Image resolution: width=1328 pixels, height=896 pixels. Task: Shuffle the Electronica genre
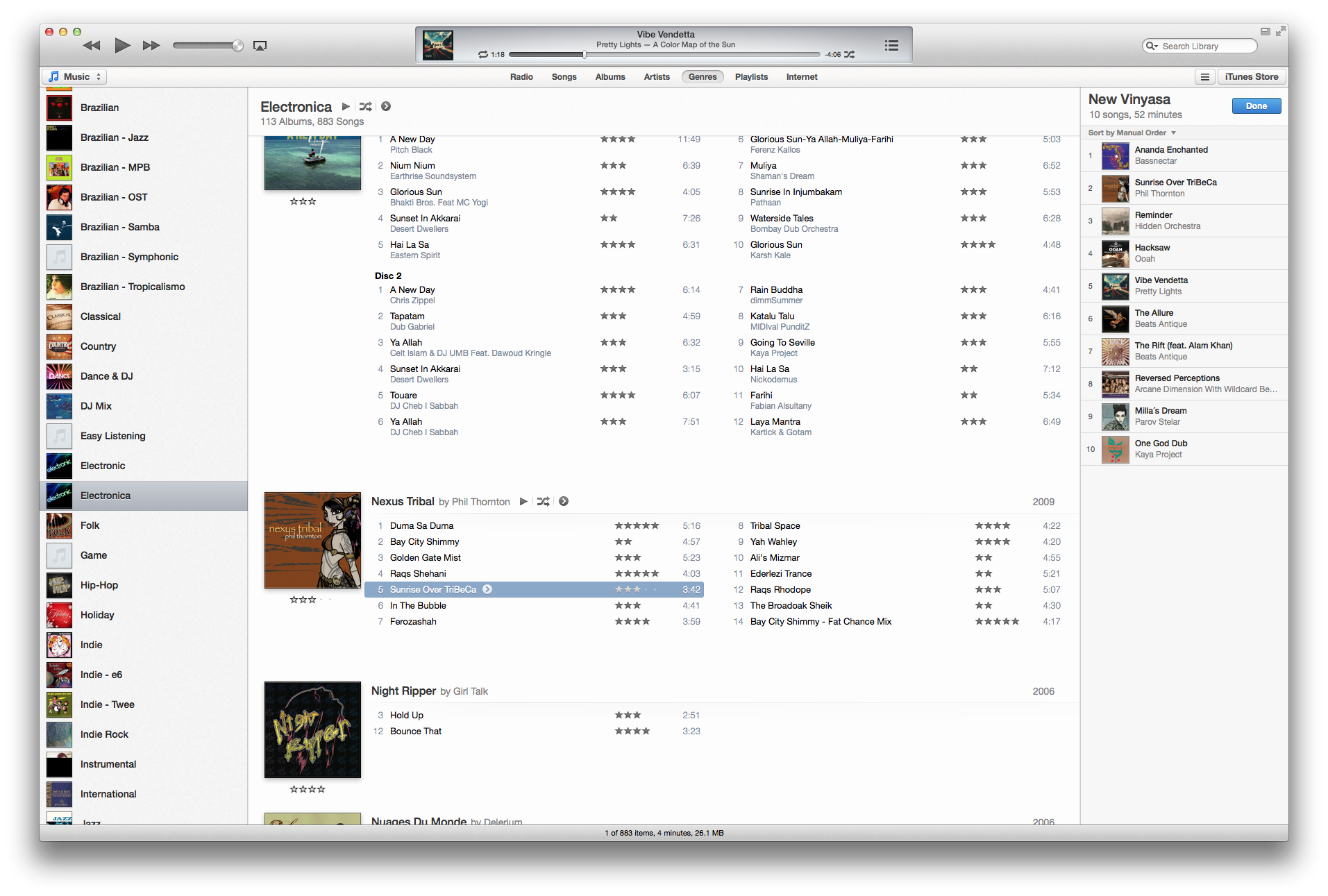coord(366,107)
